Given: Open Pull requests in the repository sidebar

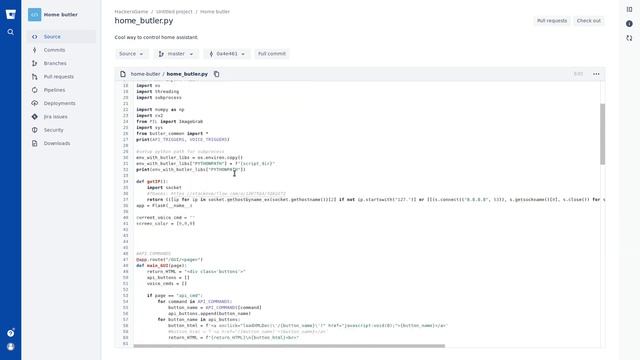Looking at the screenshot, I should pos(62,77).
